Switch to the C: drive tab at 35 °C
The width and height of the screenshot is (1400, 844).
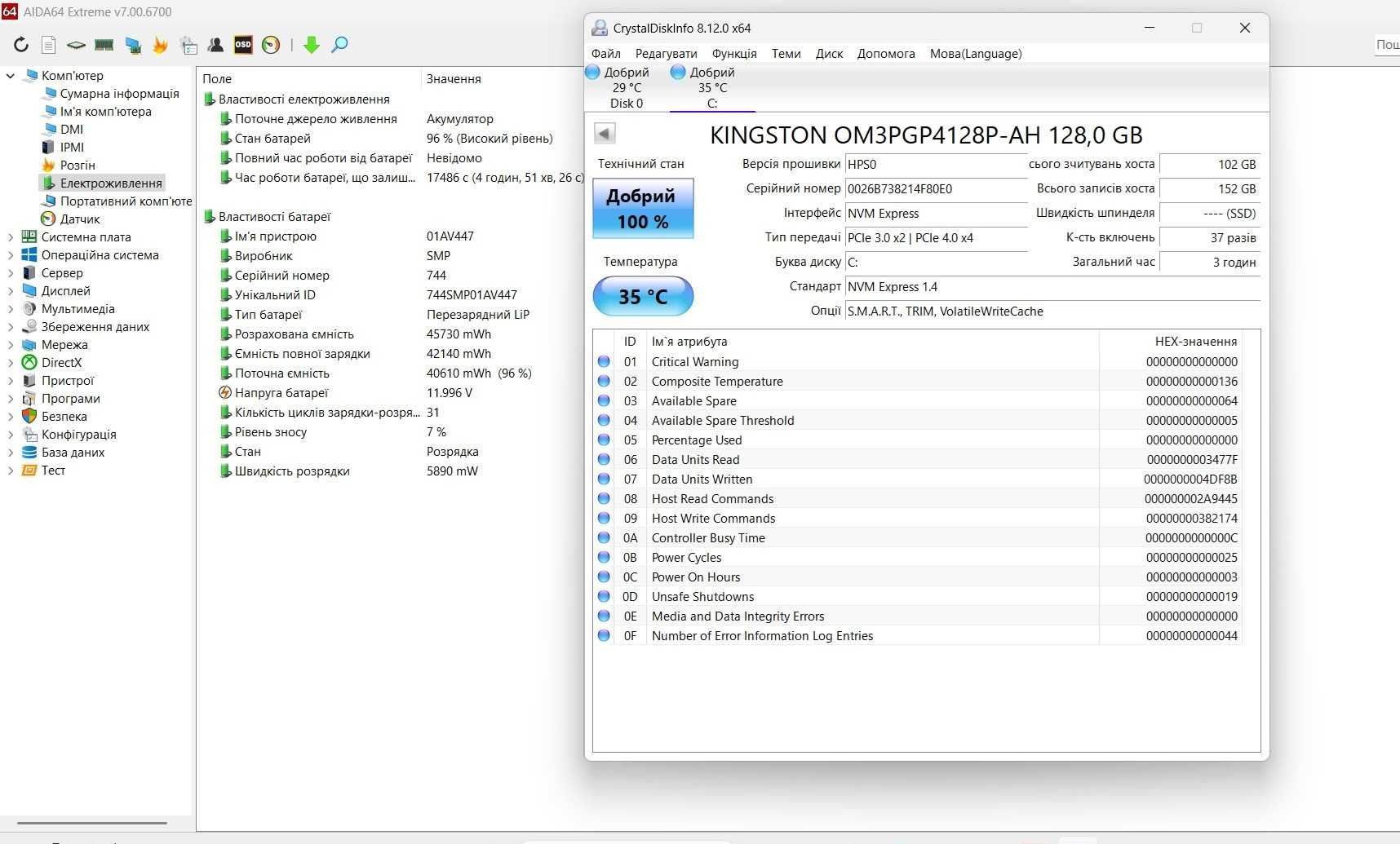click(x=712, y=87)
